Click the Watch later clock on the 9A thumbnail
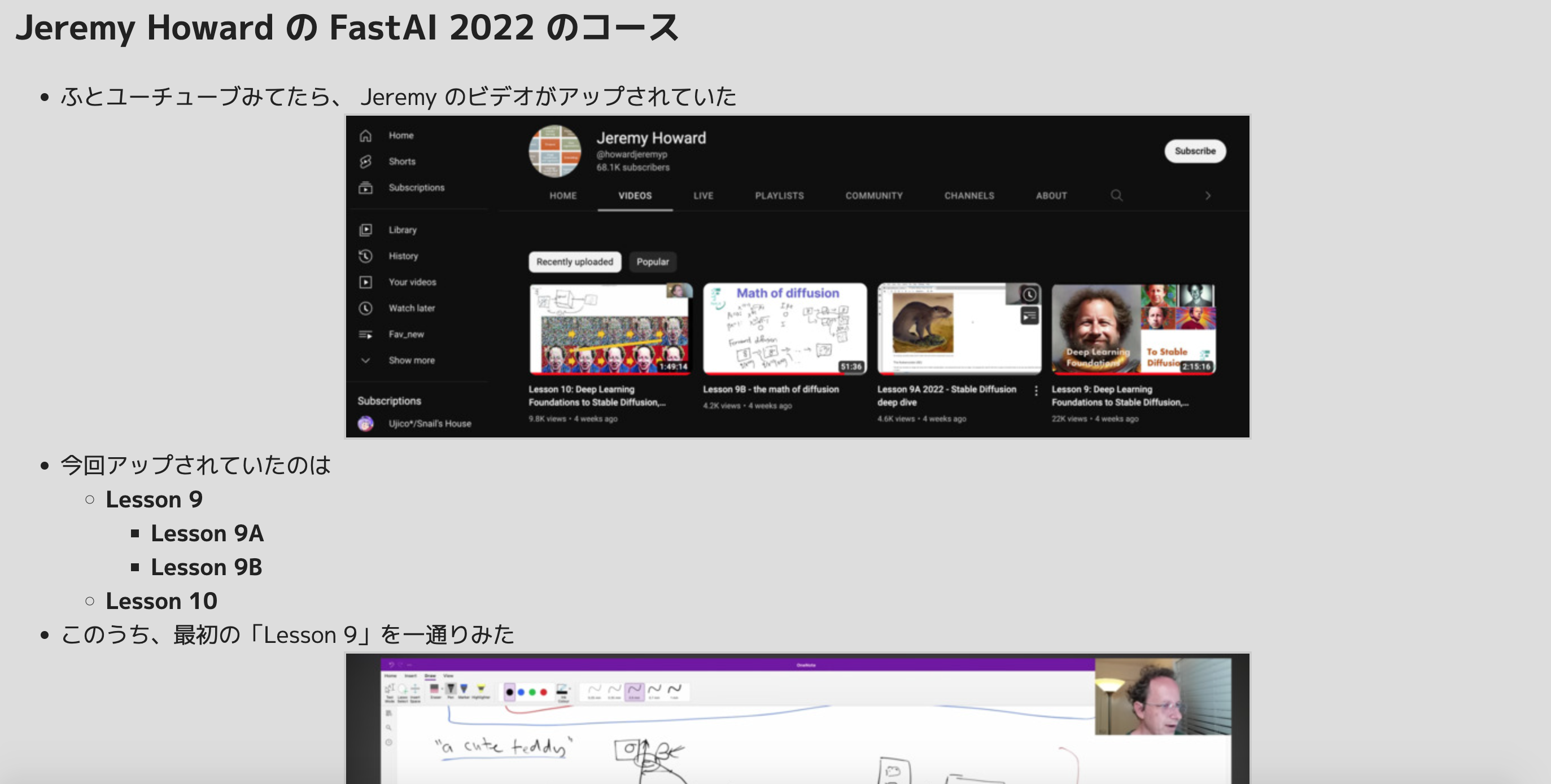Viewport: 1551px width, 784px height. pyautogui.click(x=1030, y=294)
